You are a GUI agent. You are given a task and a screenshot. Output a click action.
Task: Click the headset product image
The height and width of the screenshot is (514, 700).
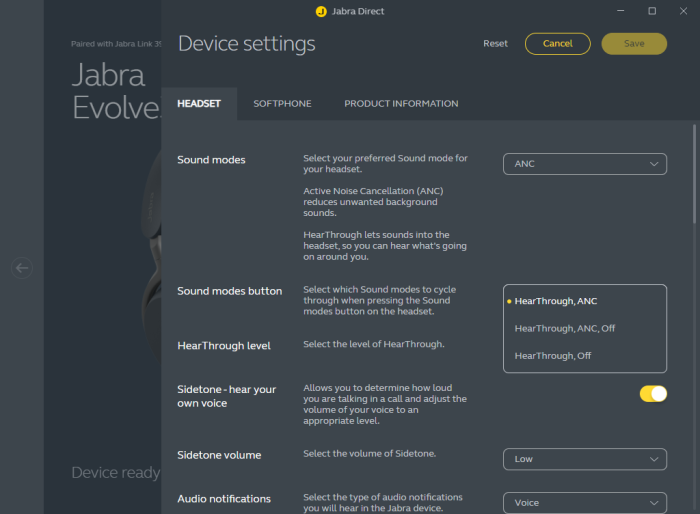[152, 255]
